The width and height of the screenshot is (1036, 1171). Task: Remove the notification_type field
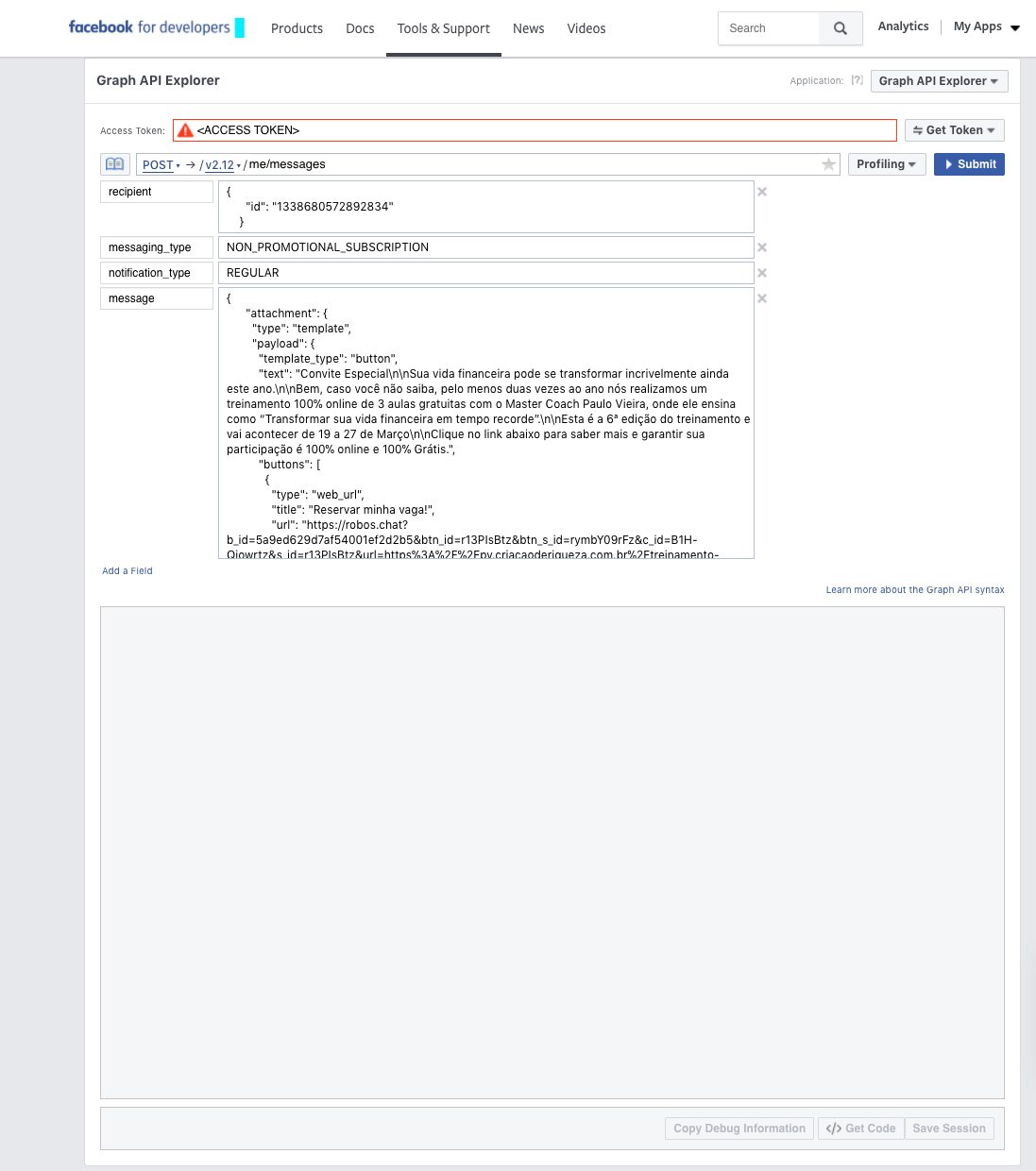[762, 273]
